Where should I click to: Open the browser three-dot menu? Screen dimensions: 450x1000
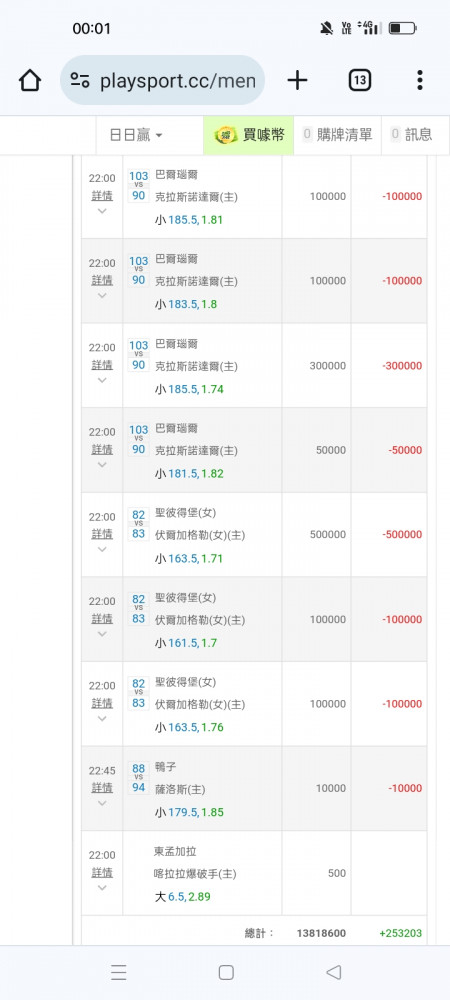pyautogui.click(x=419, y=80)
